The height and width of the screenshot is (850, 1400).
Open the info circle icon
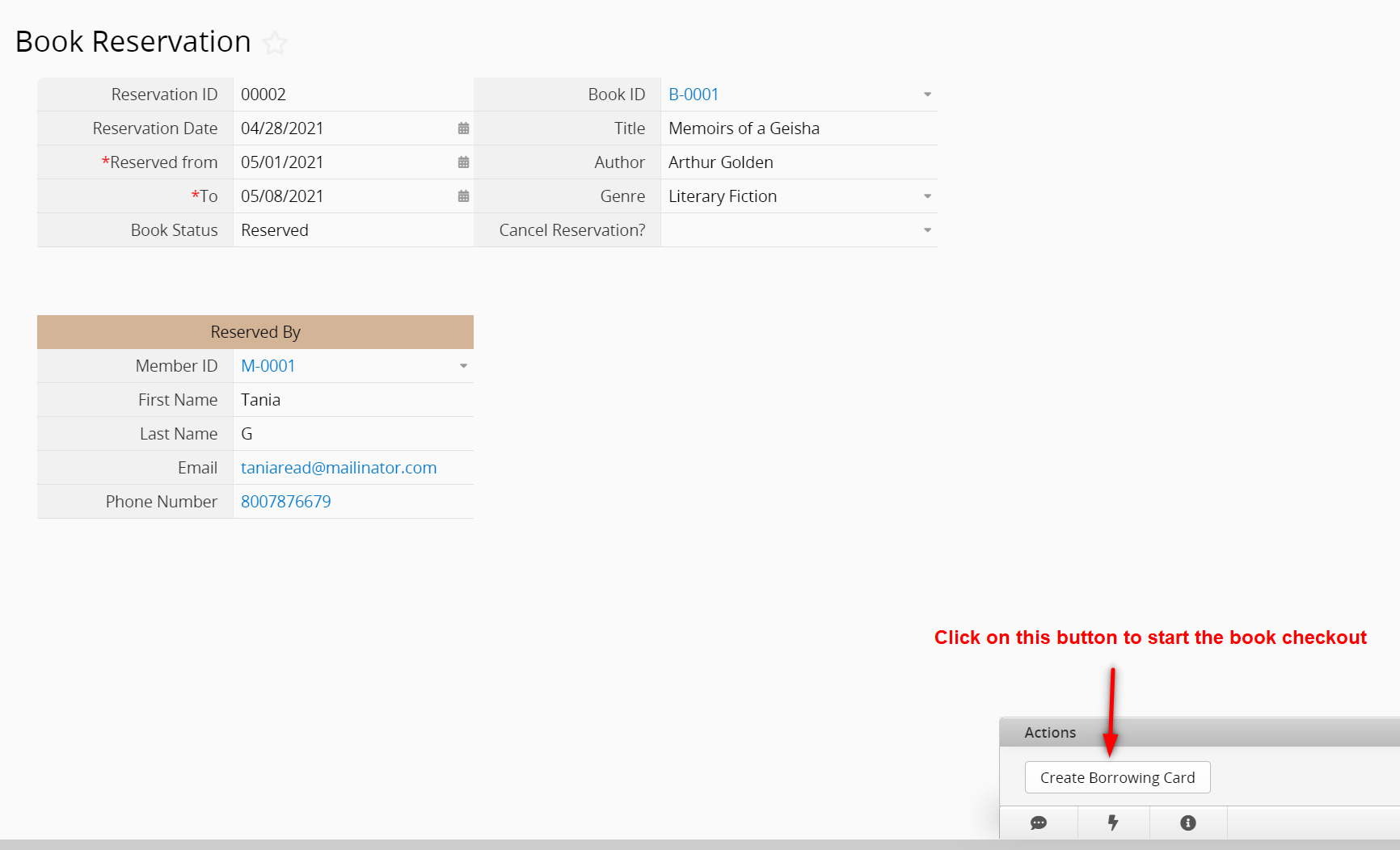(x=1188, y=823)
